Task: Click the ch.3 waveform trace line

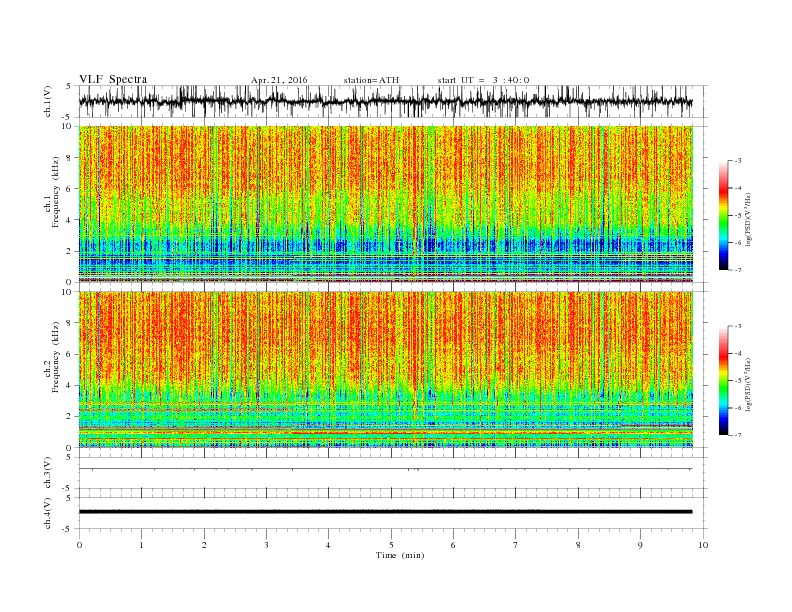Action: pos(385,469)
